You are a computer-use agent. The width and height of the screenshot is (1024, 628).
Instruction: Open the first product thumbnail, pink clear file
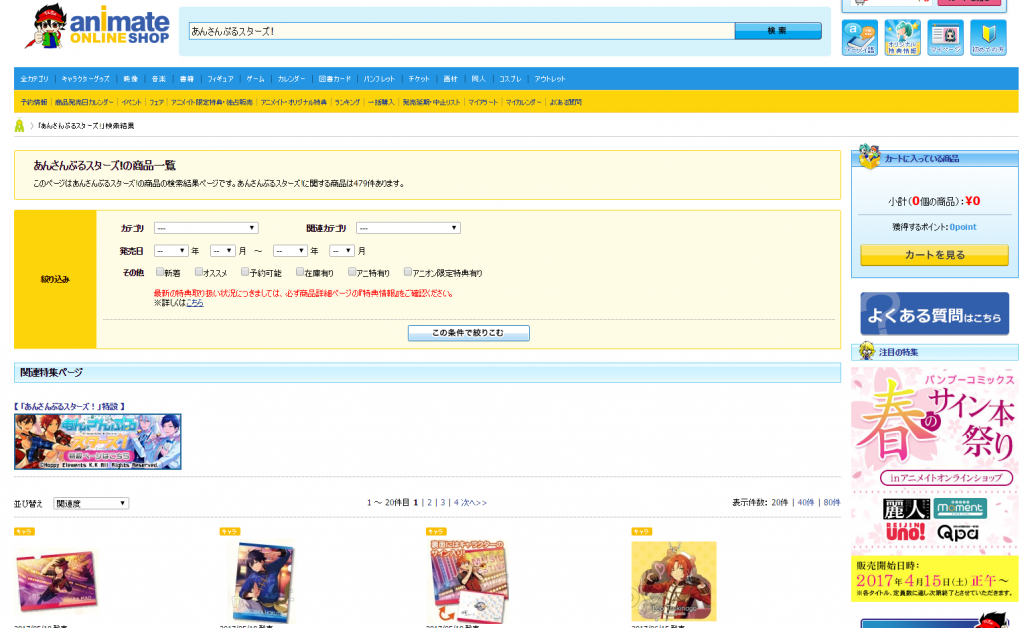pyautogui.click(x=56, y=581)
